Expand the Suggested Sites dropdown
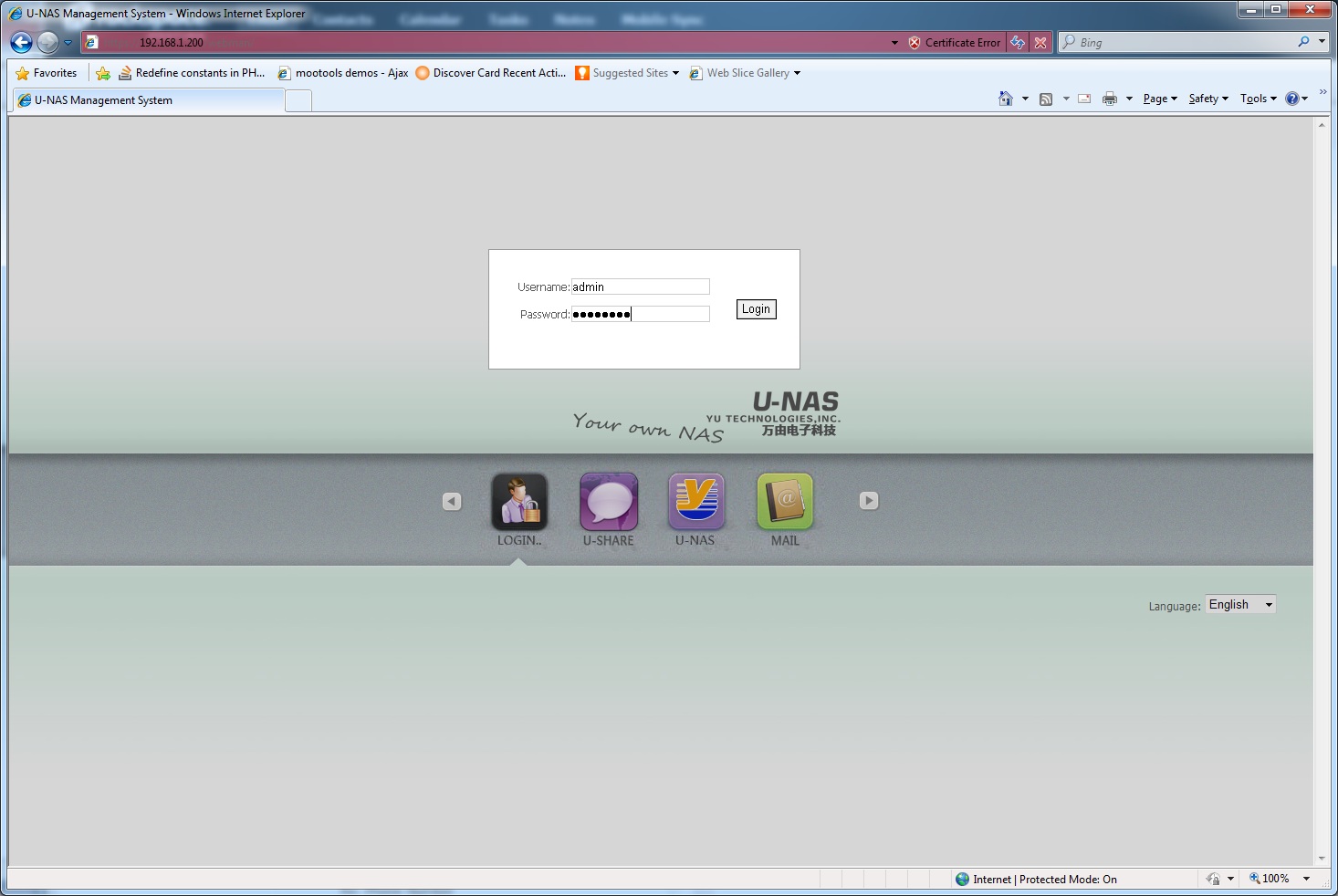Viewport: 1338px width, 896px height. [675, 73]
